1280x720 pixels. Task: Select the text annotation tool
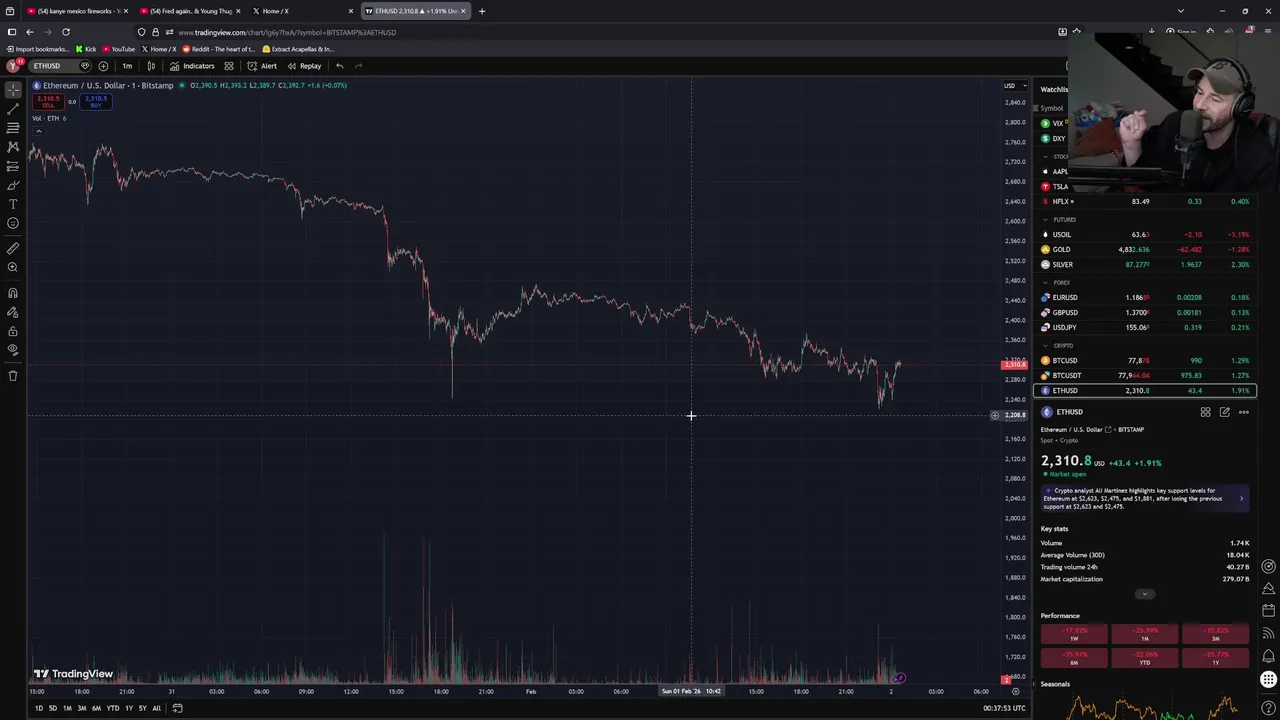[13, 204]
